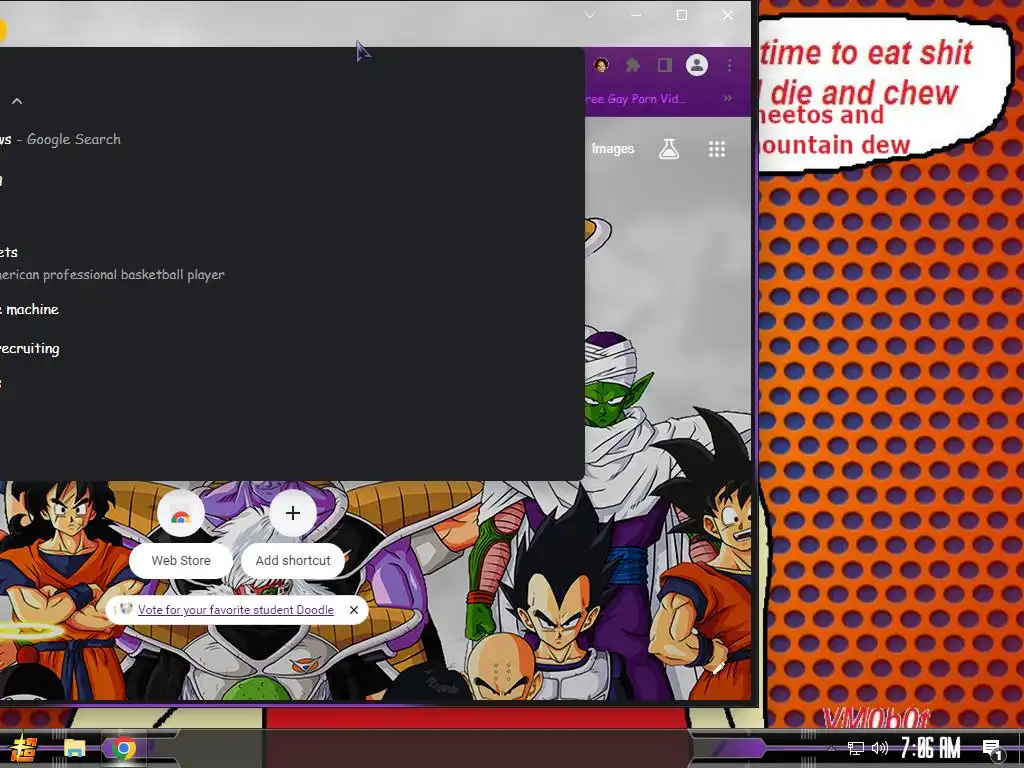Open the volume tray icon
This screenshot has width=1024, height=768.
tap(880, 748)
